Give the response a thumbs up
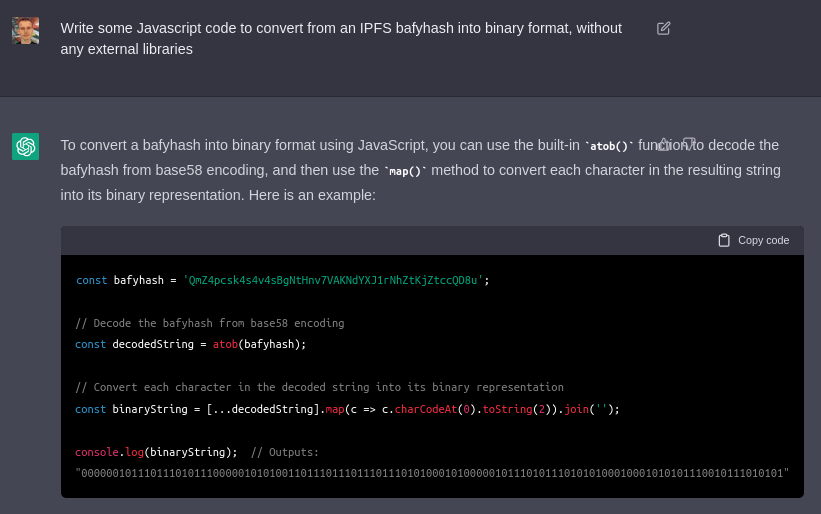821x514 pixels. coord(664,144)
